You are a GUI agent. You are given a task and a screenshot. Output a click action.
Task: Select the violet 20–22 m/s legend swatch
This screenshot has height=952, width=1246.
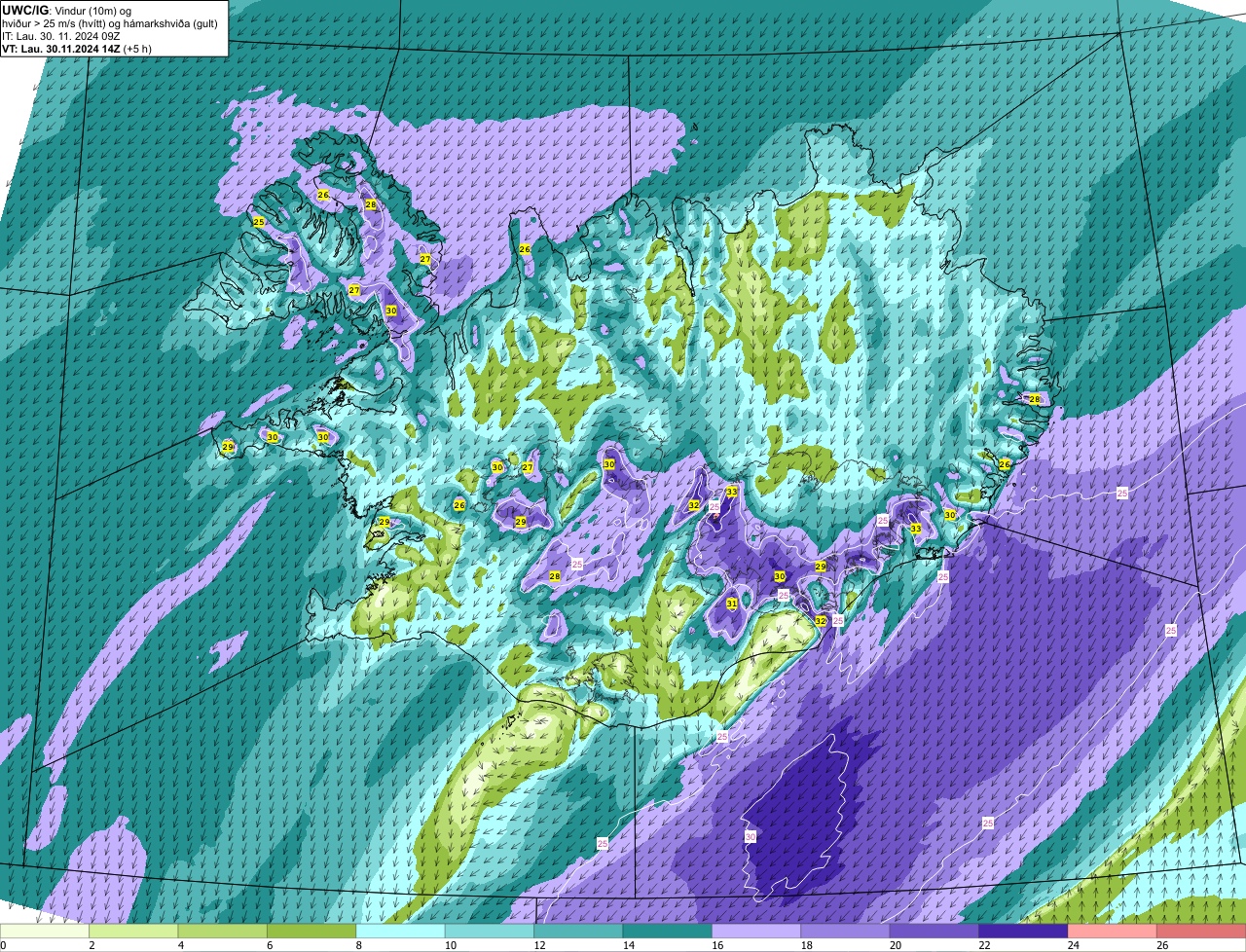935,932
